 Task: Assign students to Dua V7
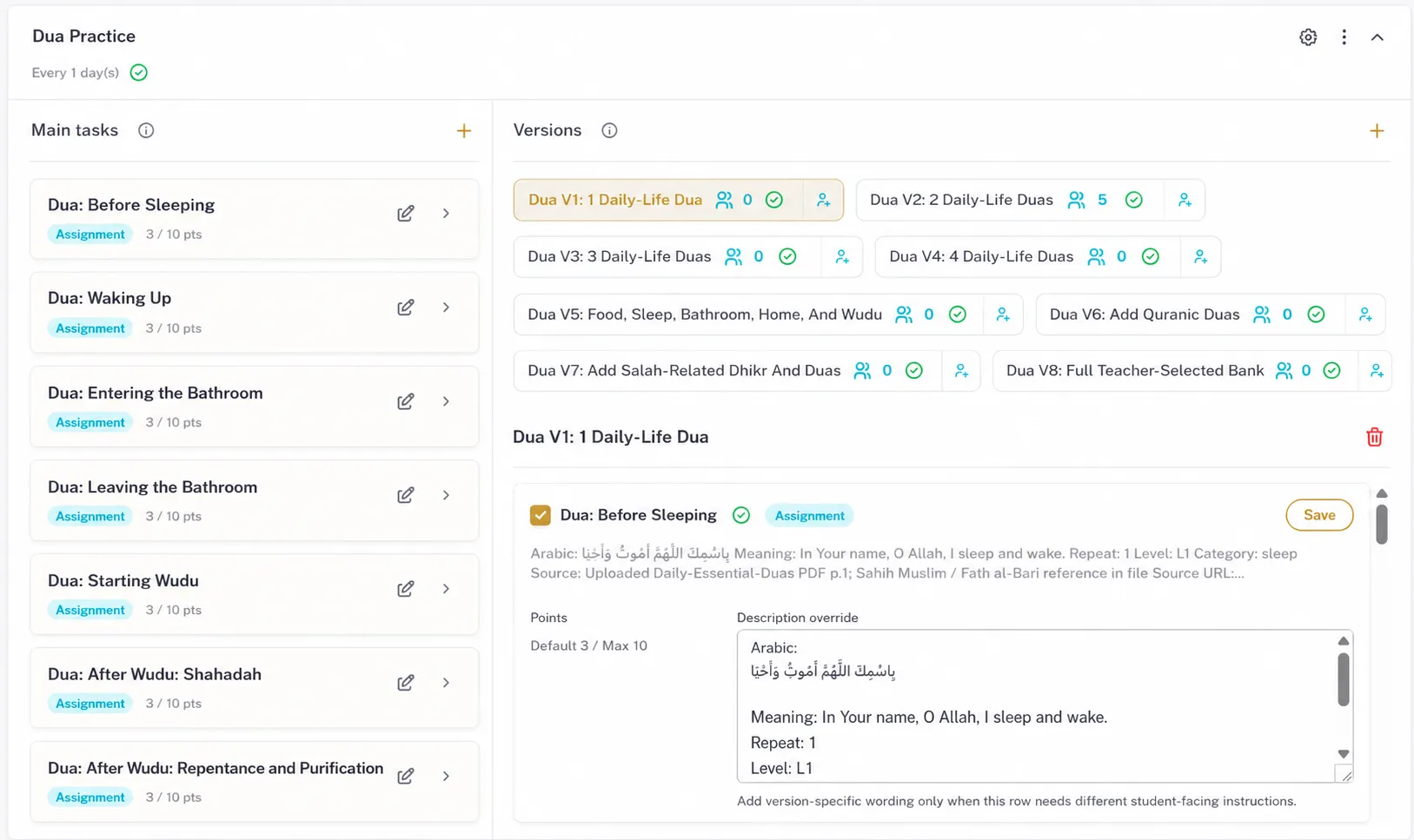click(961, 371)
